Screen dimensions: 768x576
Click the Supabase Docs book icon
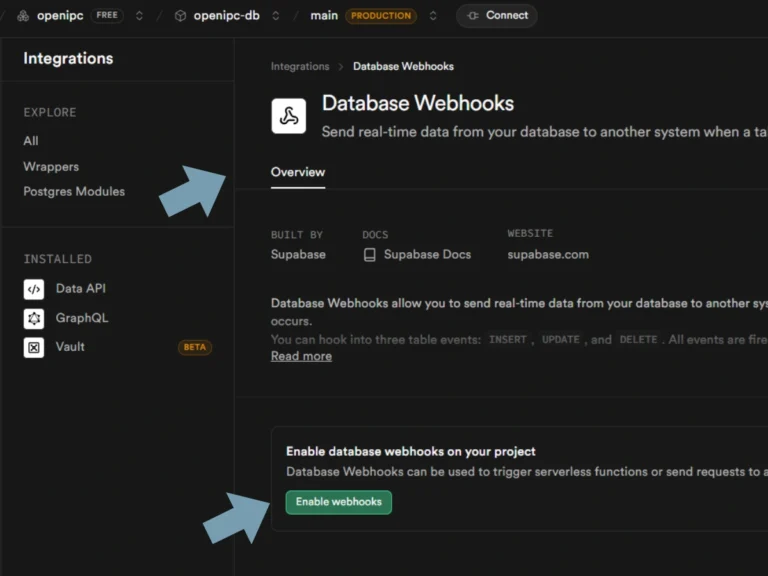[x=370, y=255]
